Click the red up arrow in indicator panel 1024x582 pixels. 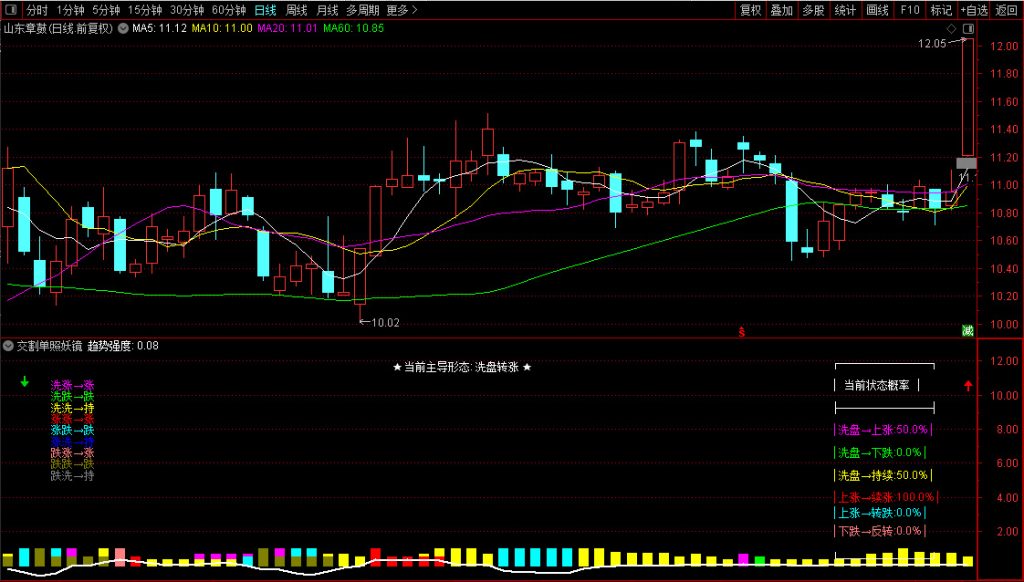[967, 385]
